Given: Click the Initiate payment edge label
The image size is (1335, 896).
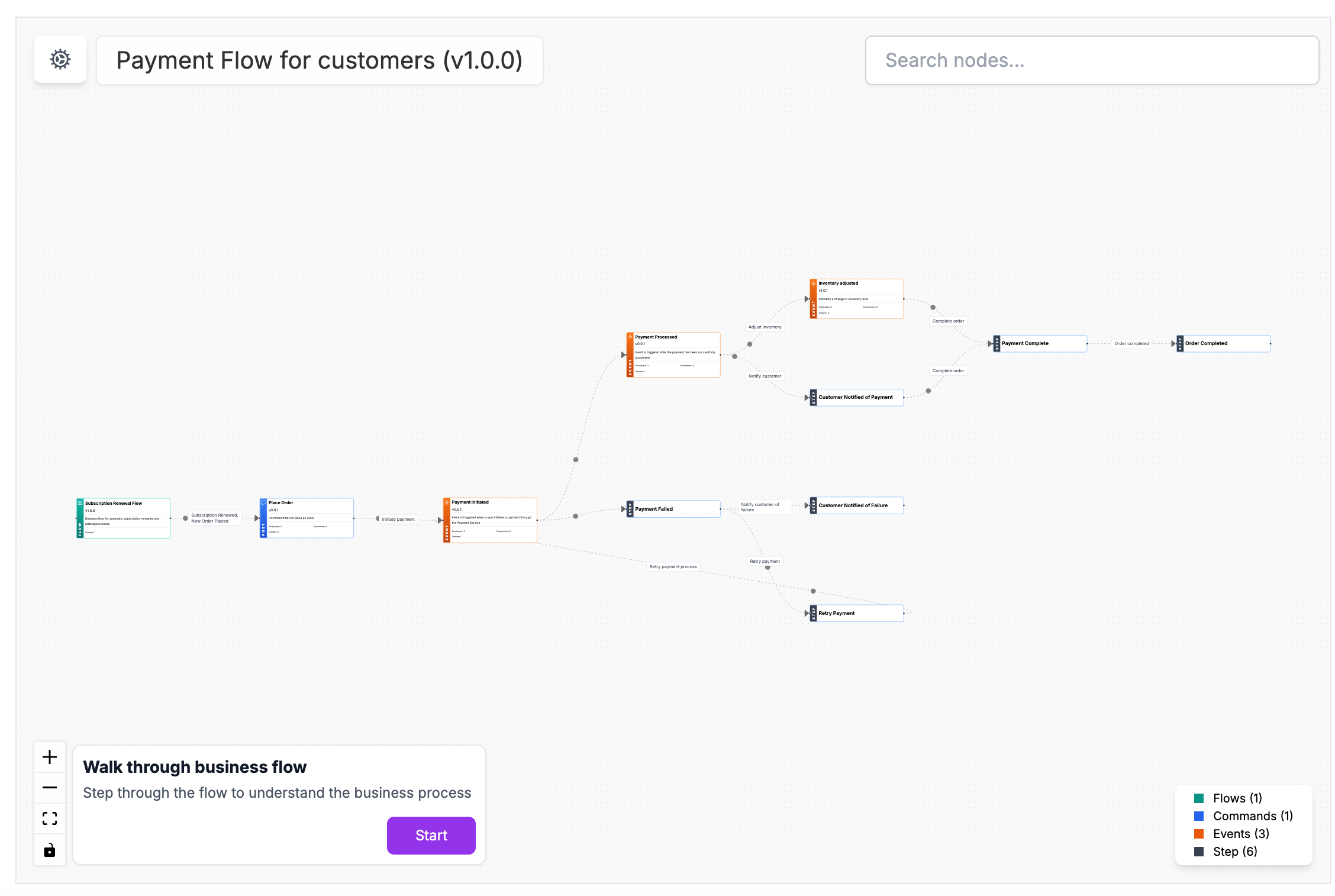Looking at the screenshot, I should click(398, 519).
